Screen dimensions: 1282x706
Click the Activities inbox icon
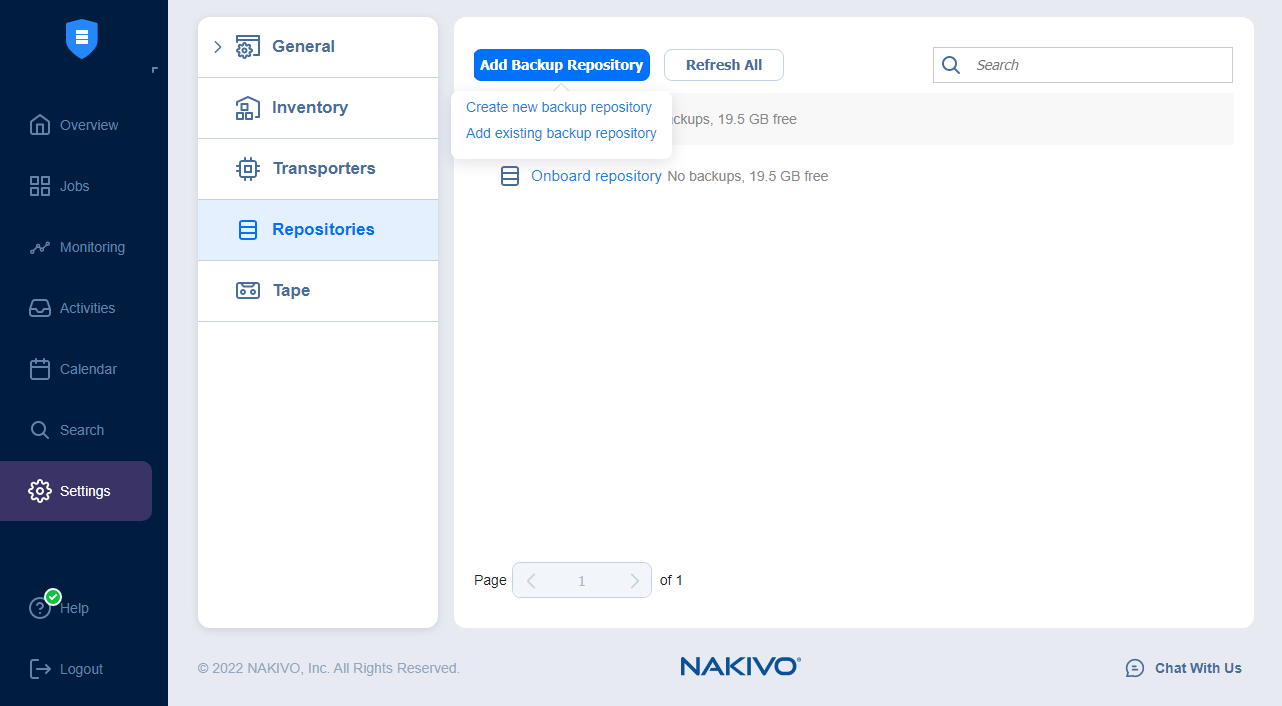(40, 307)
